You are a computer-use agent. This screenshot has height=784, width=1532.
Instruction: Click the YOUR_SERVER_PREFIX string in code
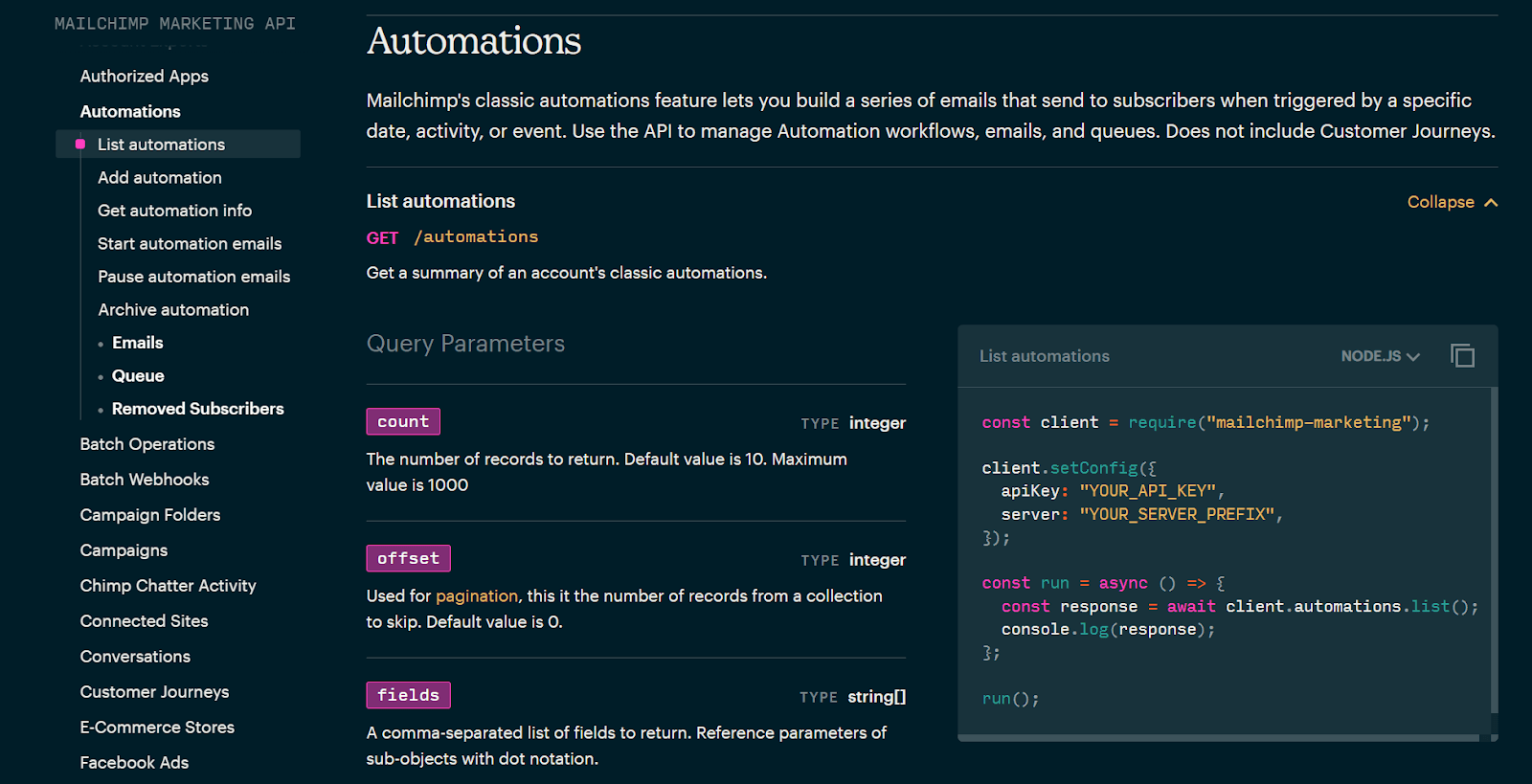click(1177, 515)
